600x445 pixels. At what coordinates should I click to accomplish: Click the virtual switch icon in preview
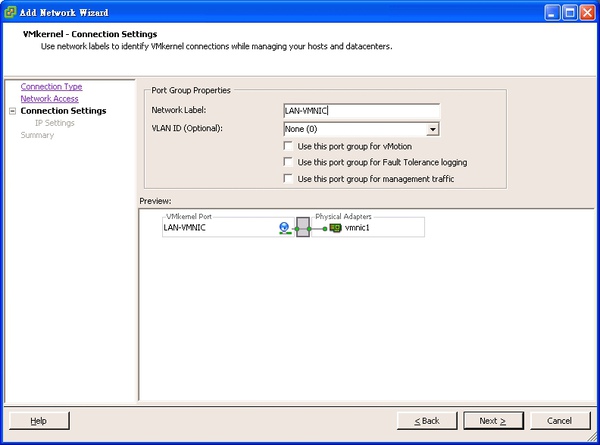(303, 227)
